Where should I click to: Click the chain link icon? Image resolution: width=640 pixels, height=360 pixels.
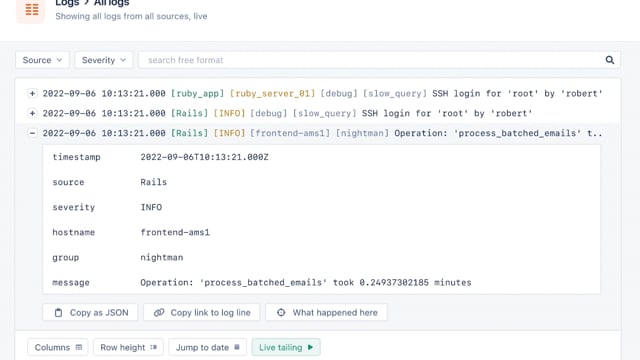coord(159,313)
